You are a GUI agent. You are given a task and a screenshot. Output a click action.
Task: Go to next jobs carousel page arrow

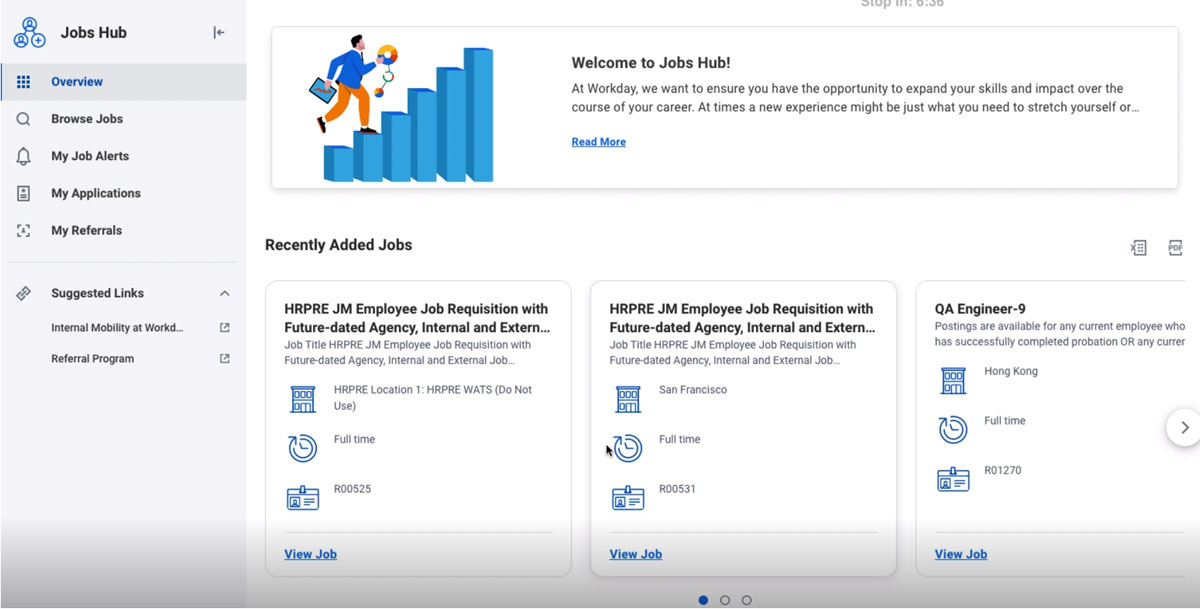1184,427
